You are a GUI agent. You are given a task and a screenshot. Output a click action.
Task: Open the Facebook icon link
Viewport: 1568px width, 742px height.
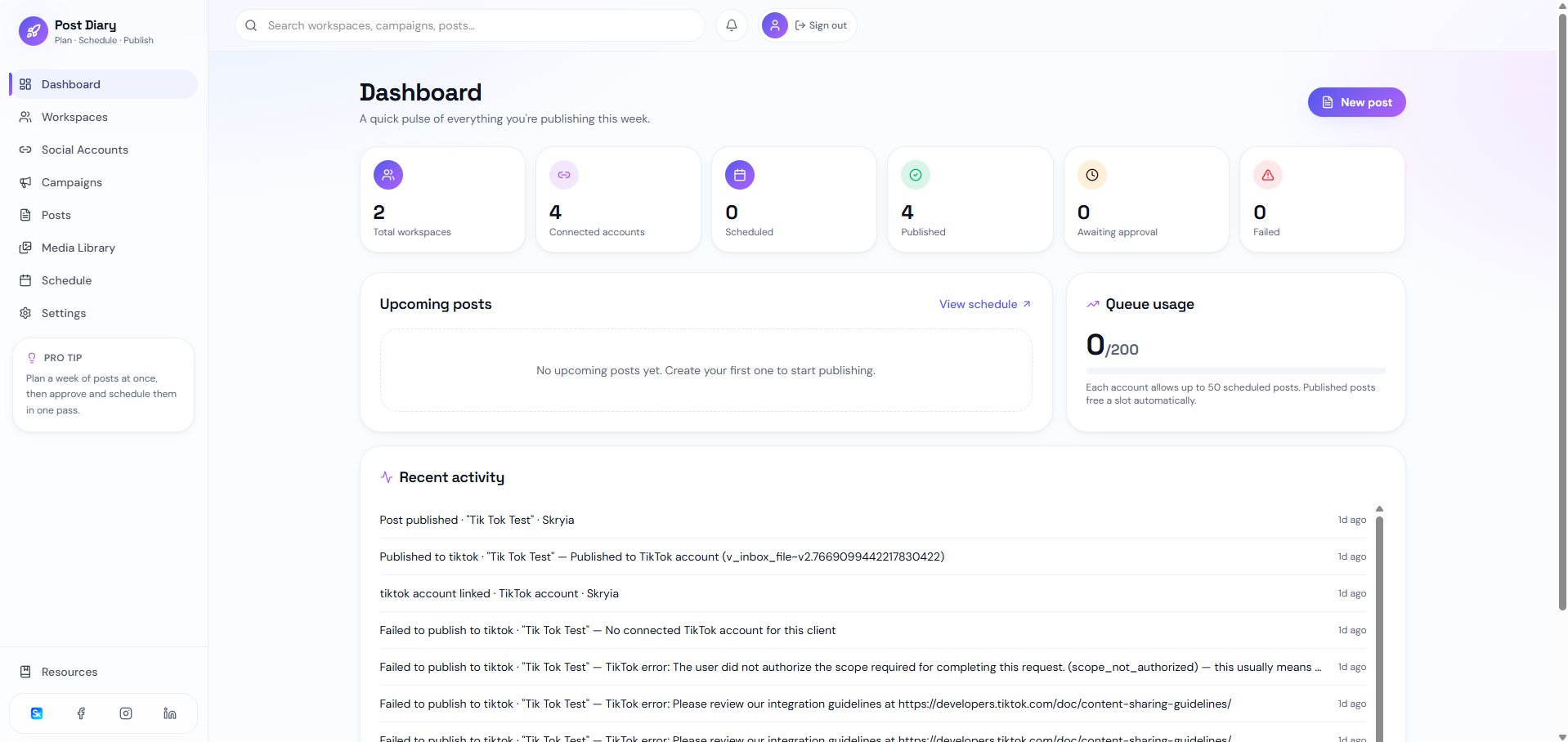coord(81,713)
